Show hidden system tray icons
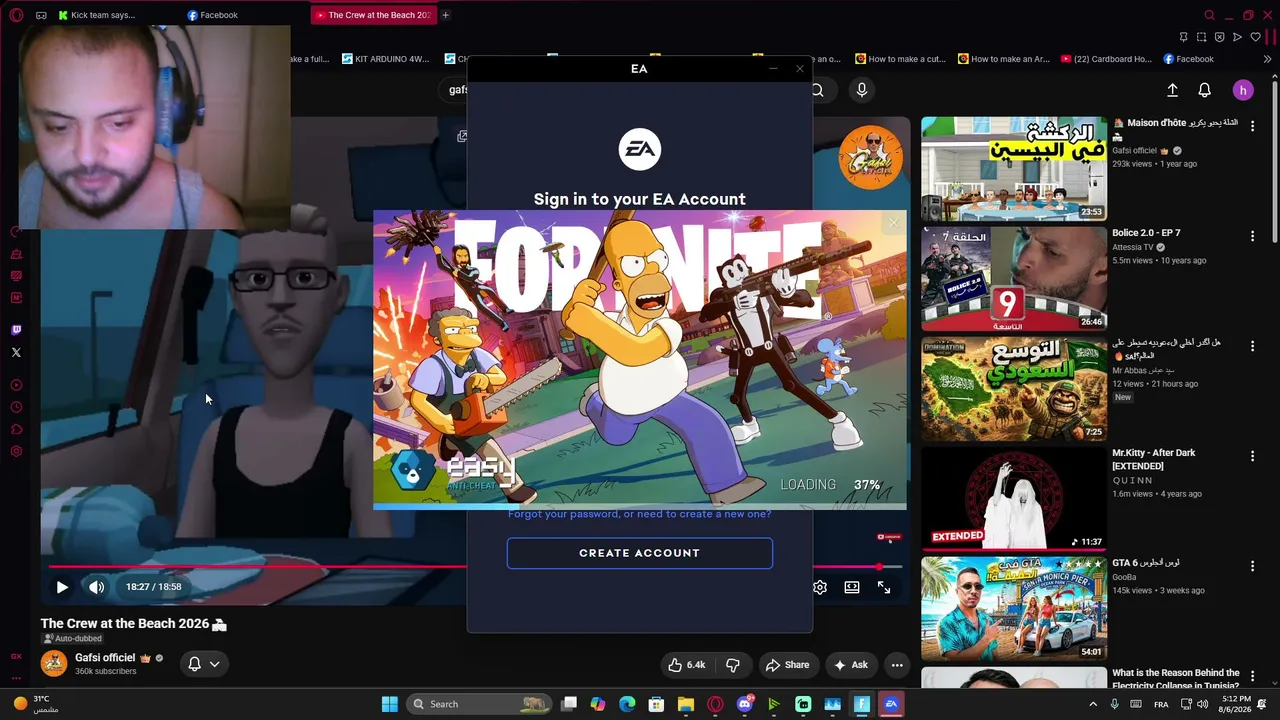 [1093, 704]
